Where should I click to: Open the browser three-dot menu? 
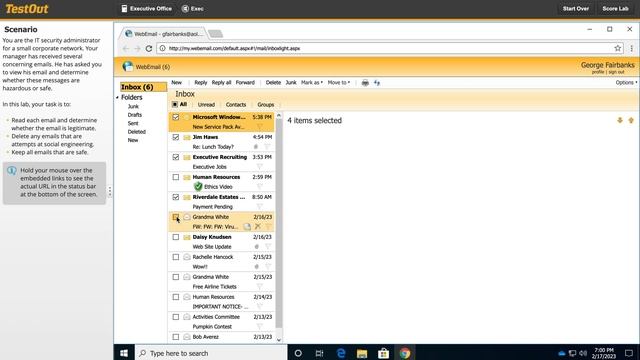pyautogui.click(x=631, y=48)
